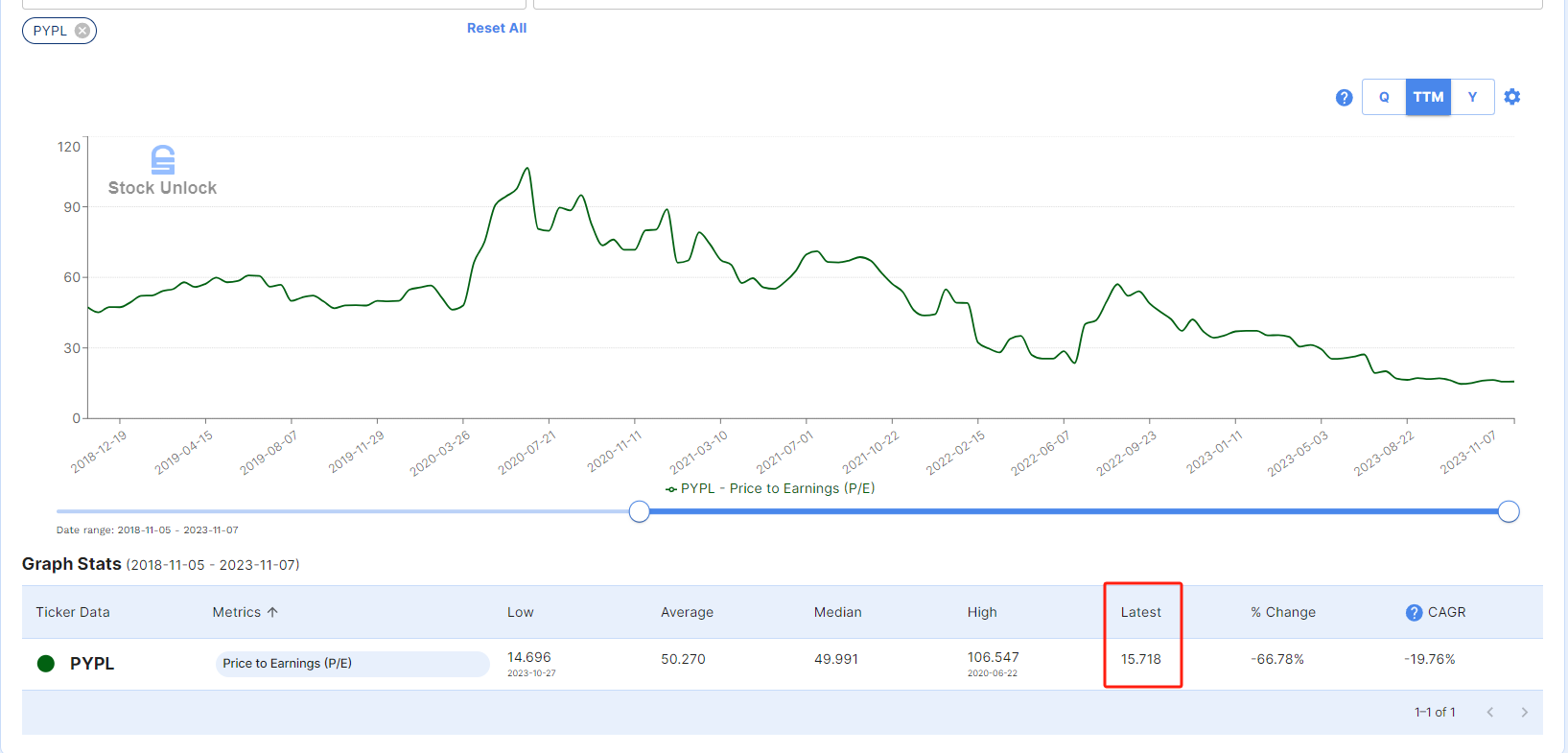Click the green PYPL color dot
Screen dimensions: 1568x753
click(x=45, y=664)
